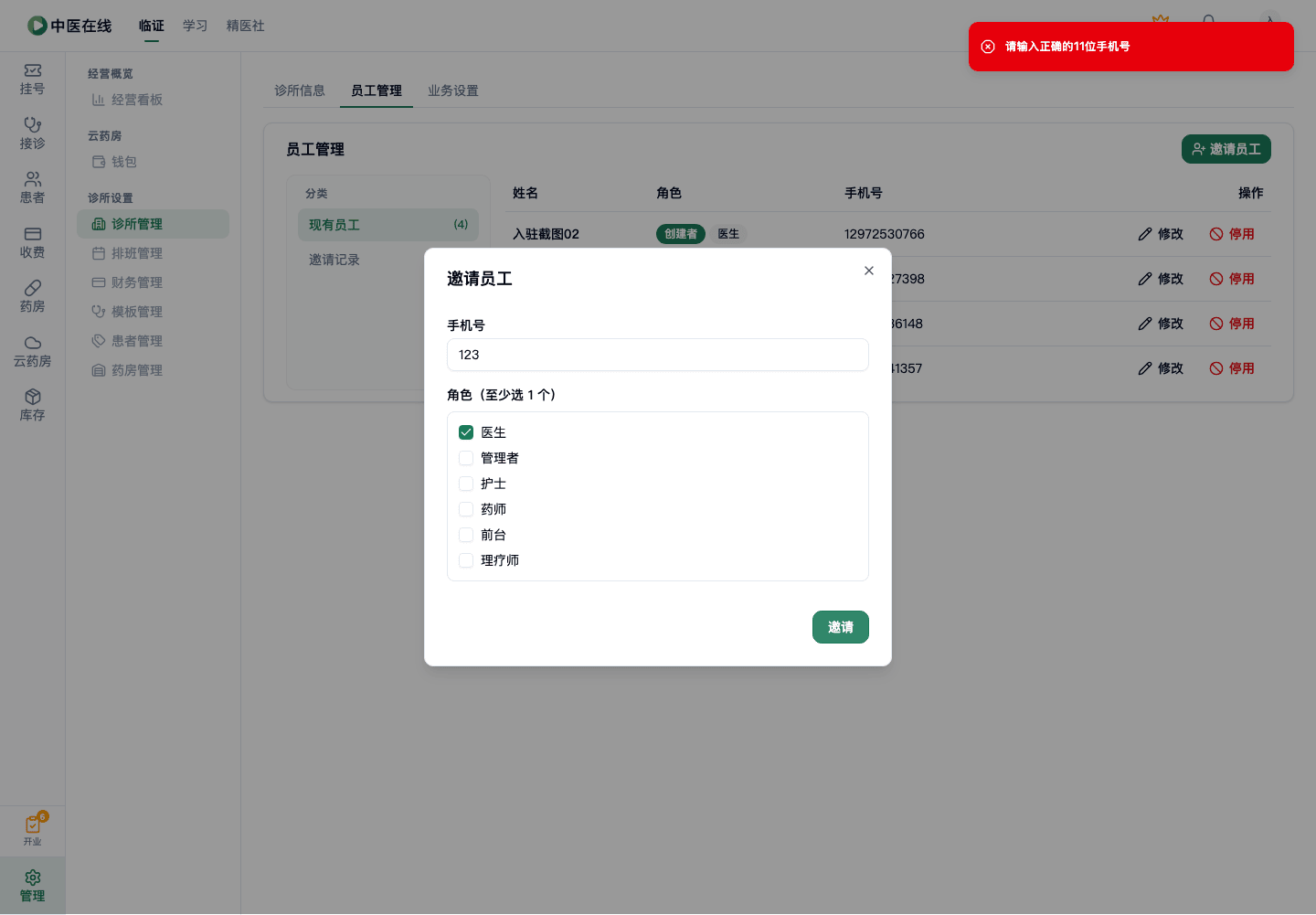Click edit pencil for 入驻截图02

click(x=1145, y=234)
